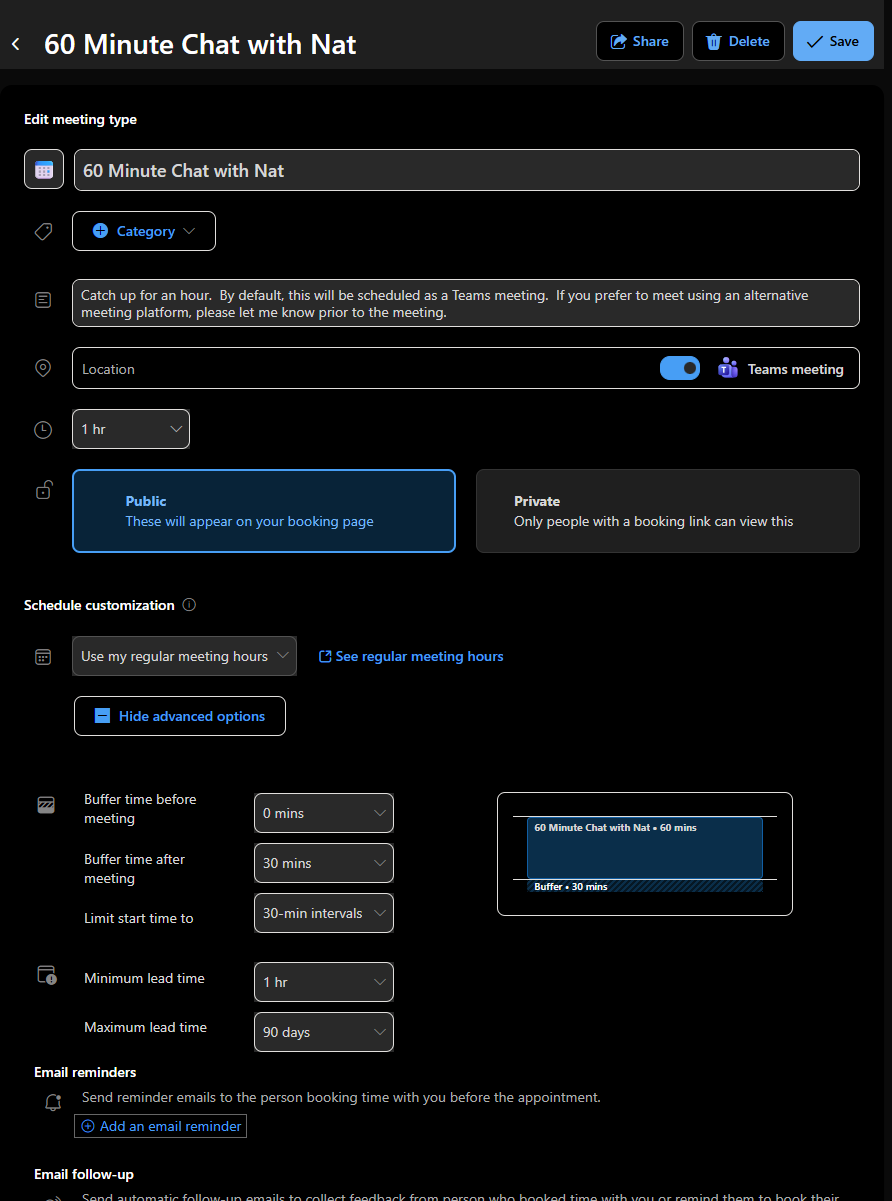892x1201 pixels.
Task: Click the 'Buffer time before meeting' label
Action: click(x=140, y=809)
